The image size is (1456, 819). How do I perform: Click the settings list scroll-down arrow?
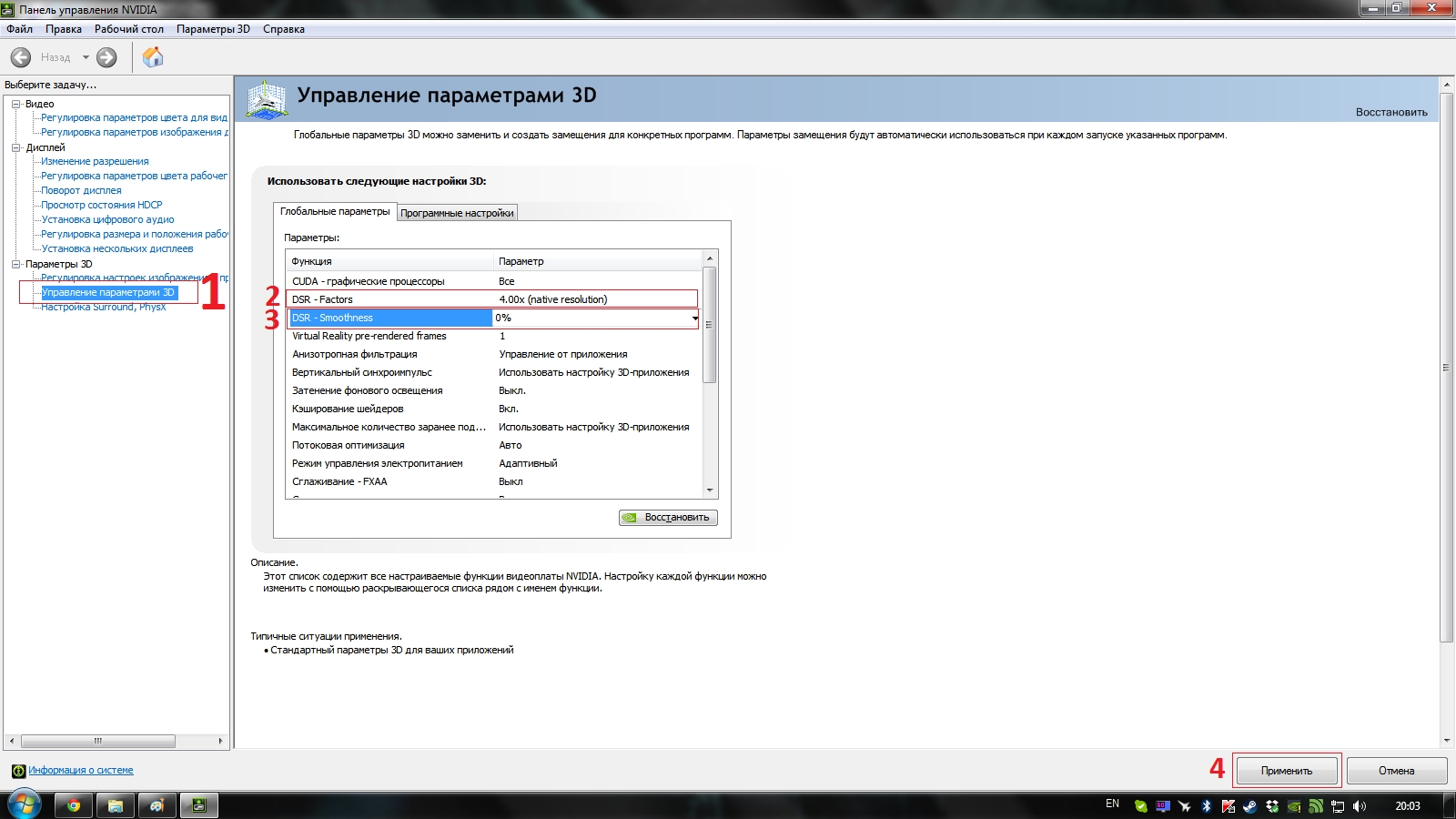coord(710,490)
